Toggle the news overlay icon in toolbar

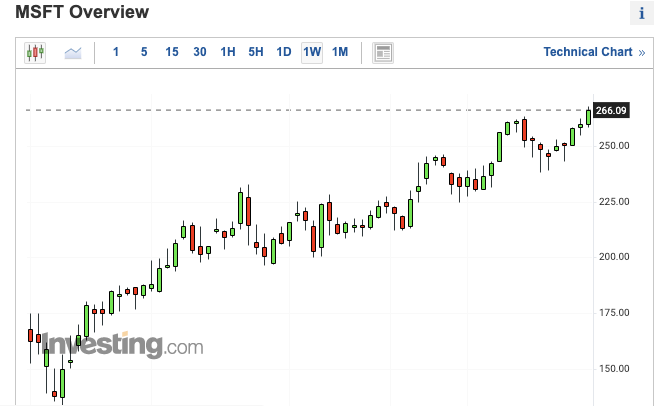(383, 53)
